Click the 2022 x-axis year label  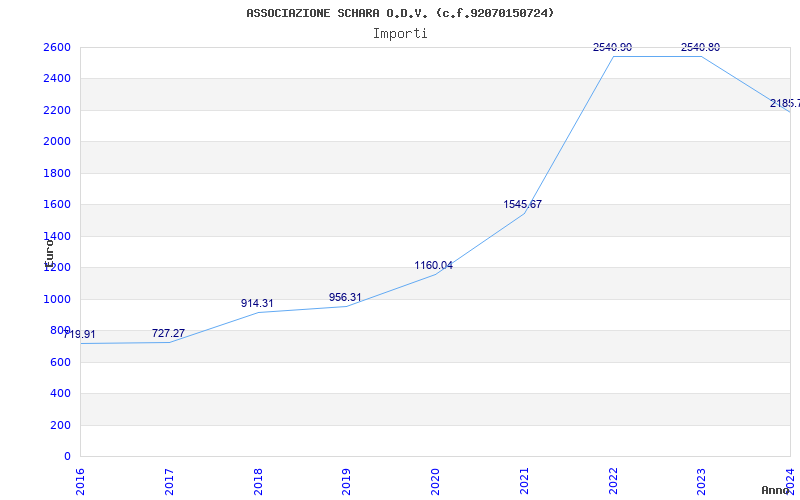click(613, 482)
